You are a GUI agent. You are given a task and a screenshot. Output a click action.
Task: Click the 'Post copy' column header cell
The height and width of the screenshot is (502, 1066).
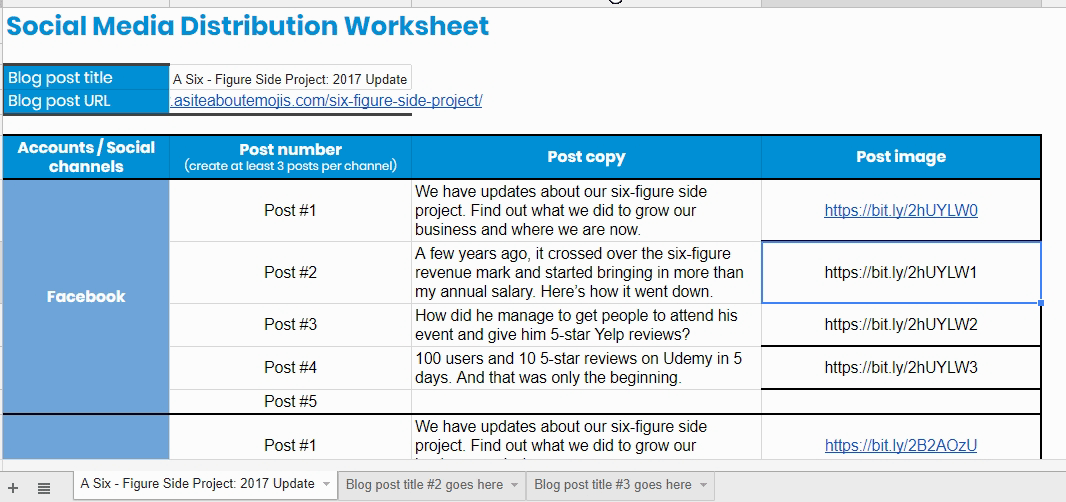[x=586, y=157]
